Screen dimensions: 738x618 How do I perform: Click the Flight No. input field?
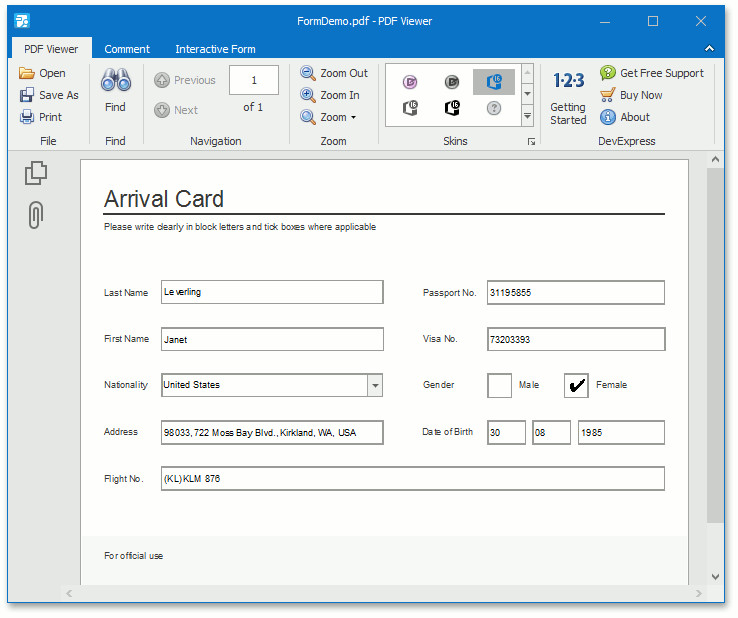tap(412, 479)
